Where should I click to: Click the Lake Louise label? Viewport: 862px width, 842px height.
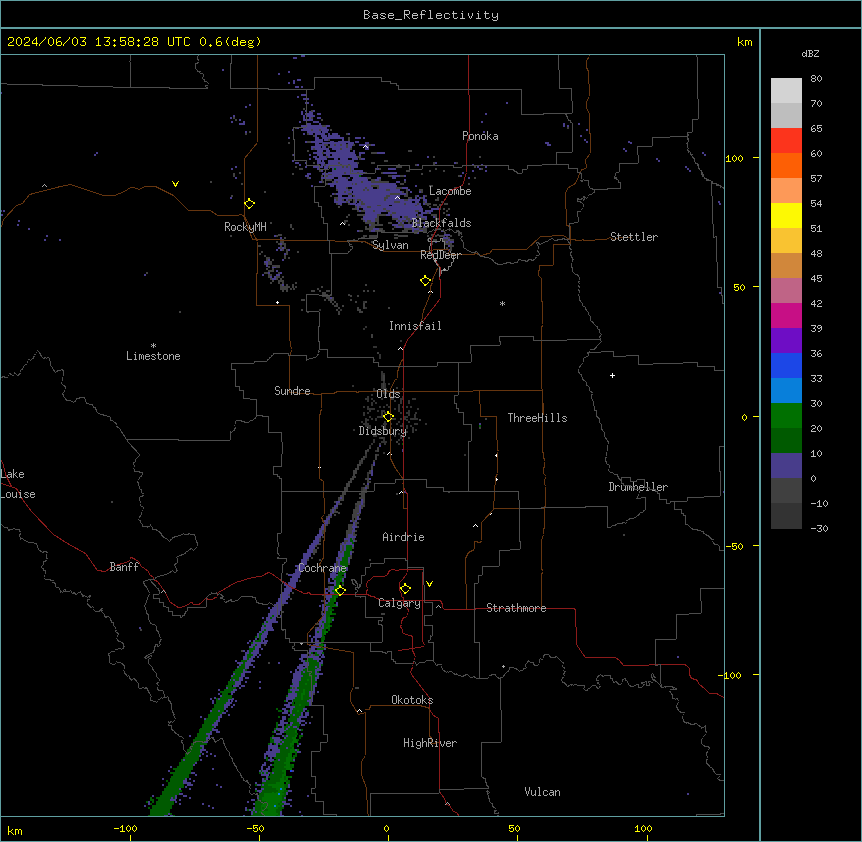(18, 484)
